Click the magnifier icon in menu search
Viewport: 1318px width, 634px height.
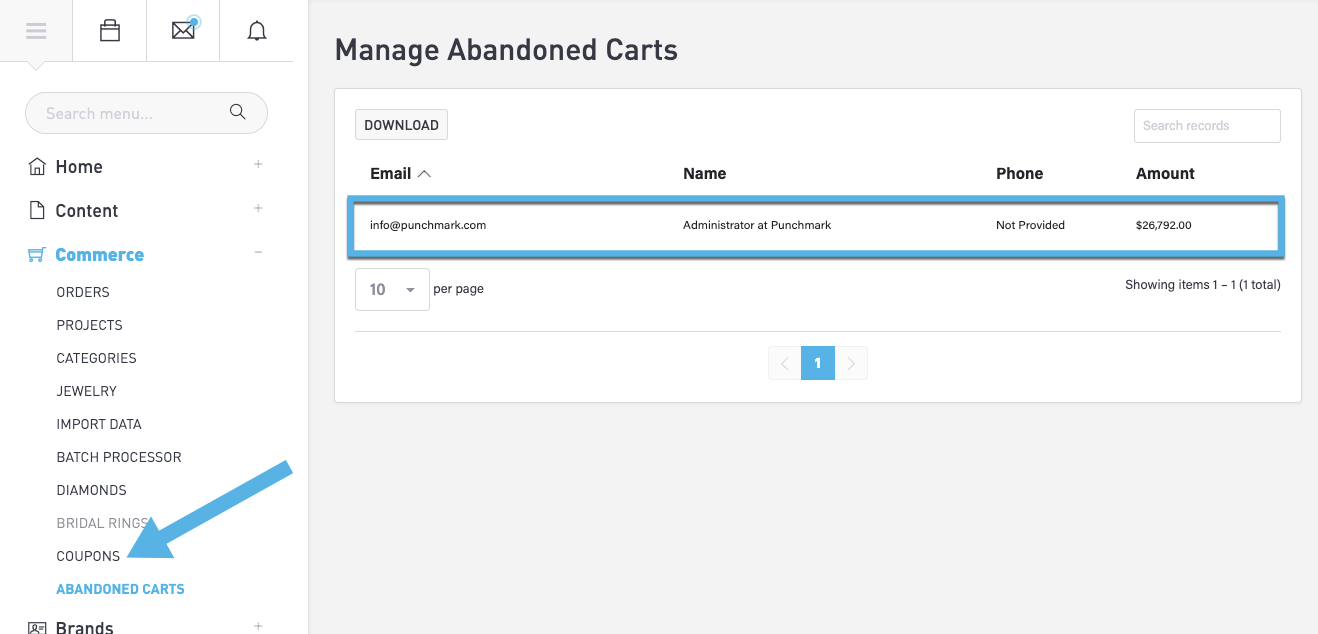[237, 112]
